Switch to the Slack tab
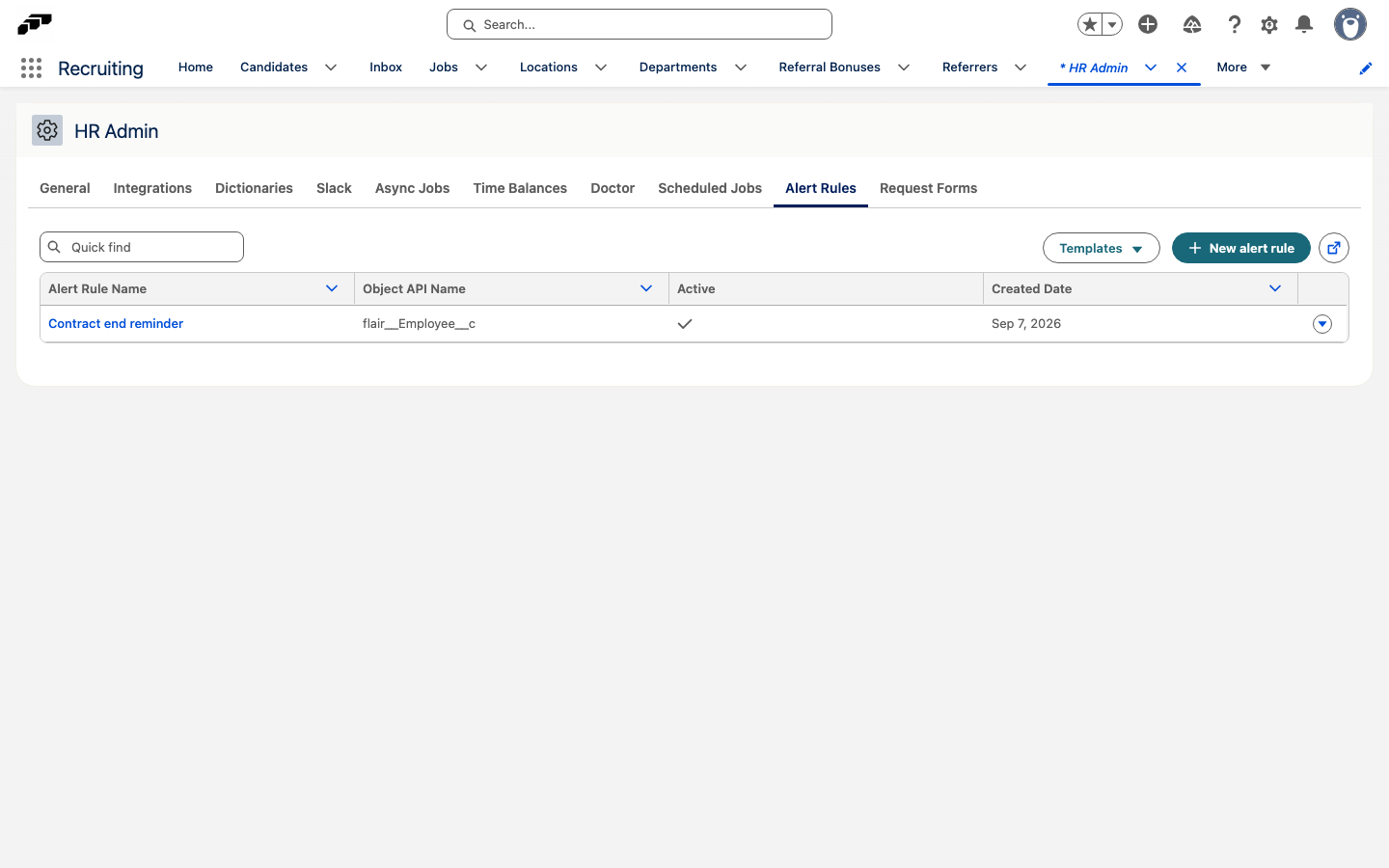1389x868 pixels. click(334, 188)
